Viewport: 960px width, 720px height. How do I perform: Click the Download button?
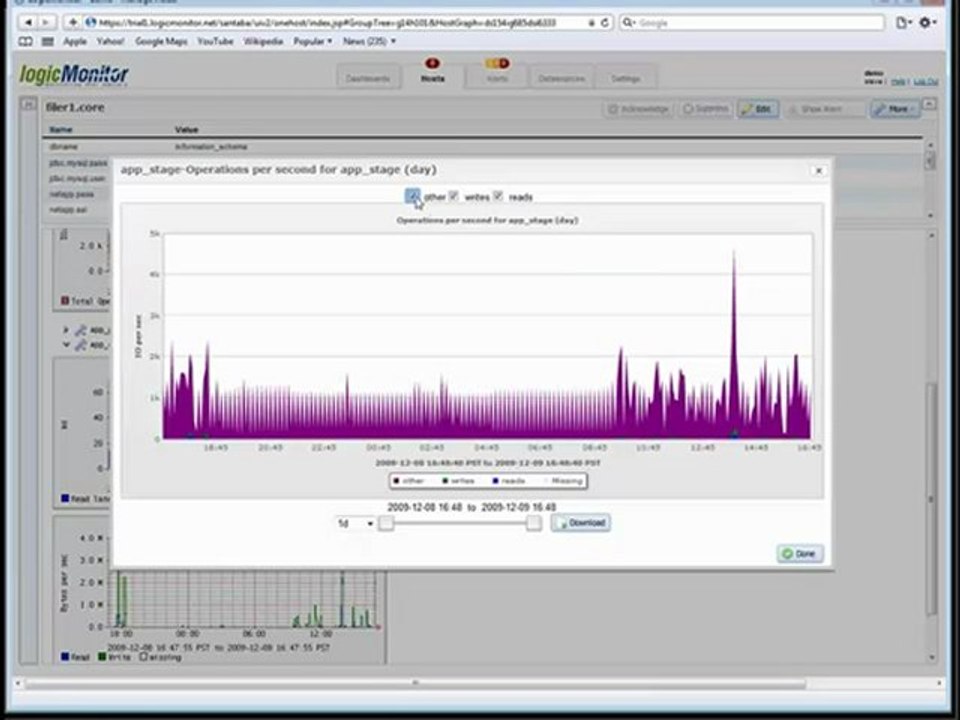coord(580,523)
